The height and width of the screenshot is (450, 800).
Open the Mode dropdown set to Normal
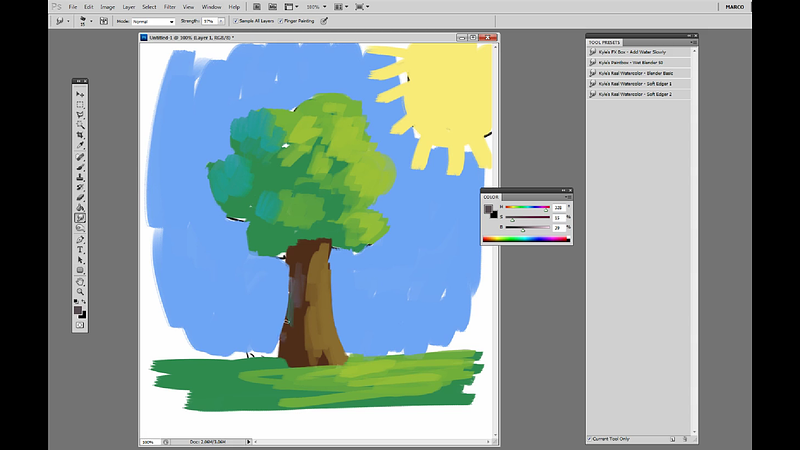[x=154, y=20]
